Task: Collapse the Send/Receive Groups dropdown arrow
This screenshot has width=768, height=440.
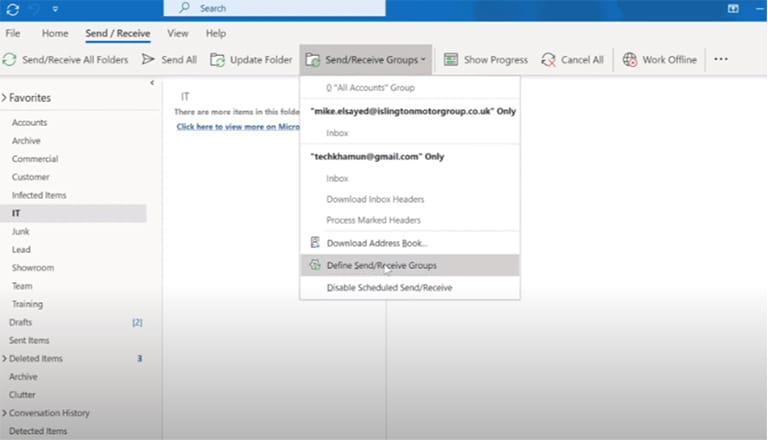Action: (423, 60)
